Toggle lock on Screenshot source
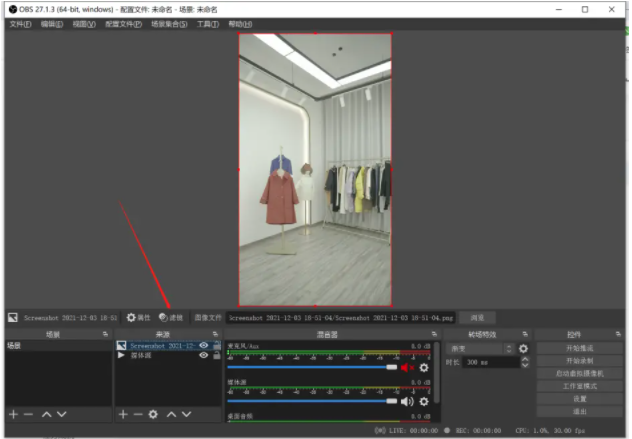 click(217, 345)
